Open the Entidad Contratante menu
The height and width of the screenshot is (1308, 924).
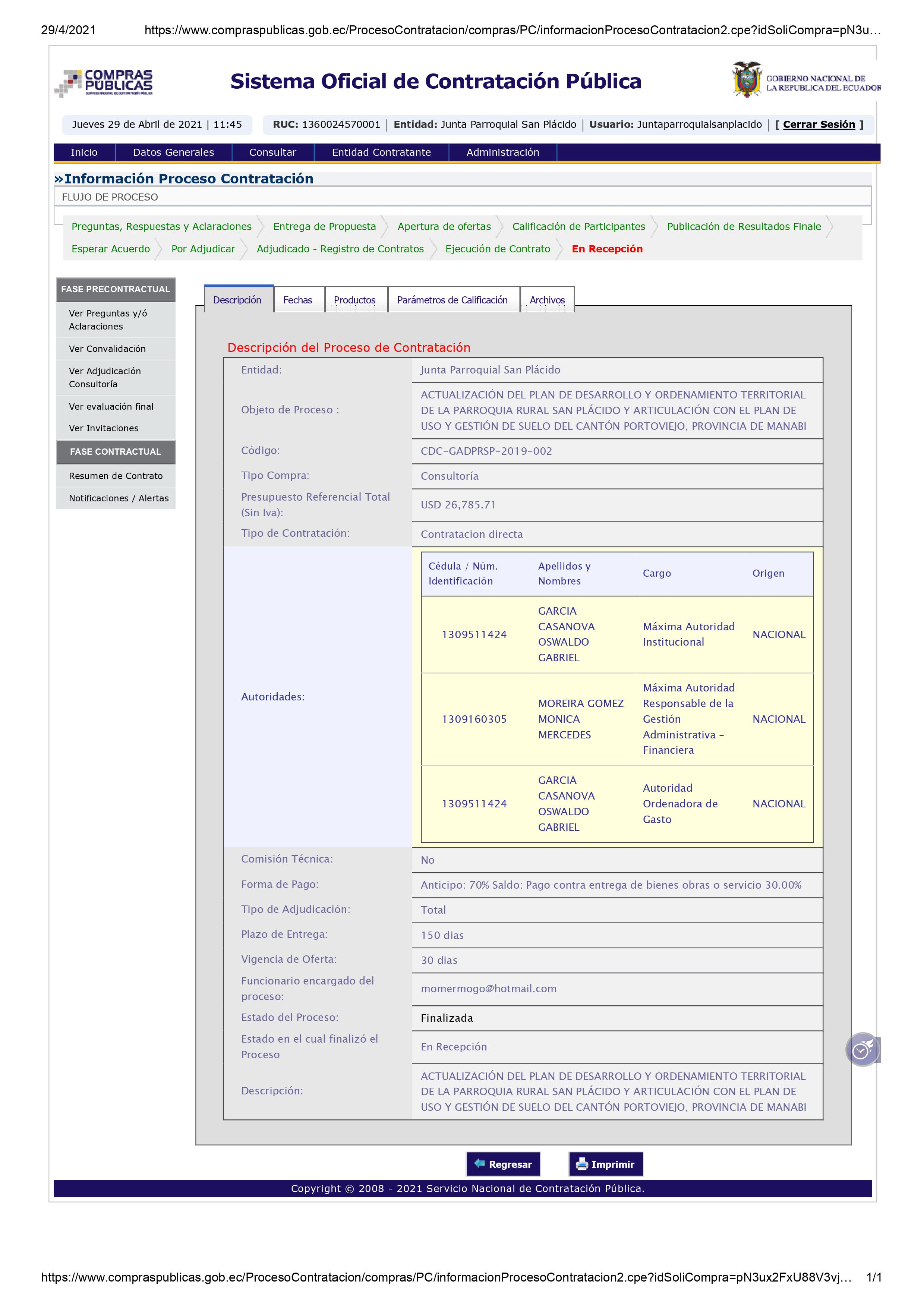(381, 152)
